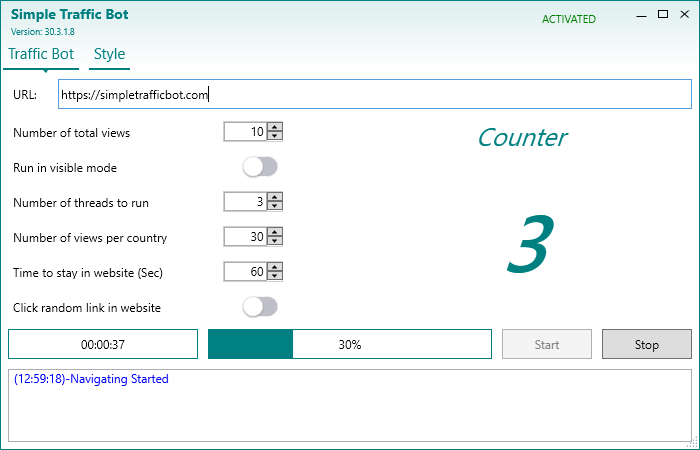This screenshot has height=450, width=700.
Task: Toggle Click random link in website
Action: (x=260, y=307)
